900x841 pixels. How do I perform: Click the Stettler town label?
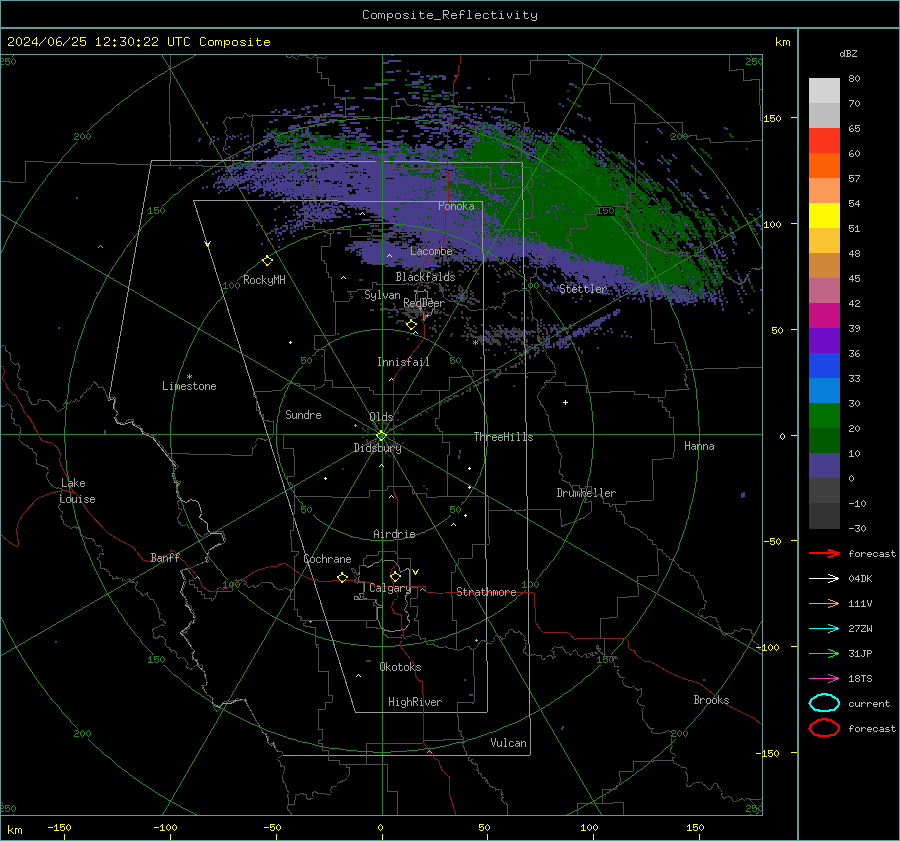[583, 289]
